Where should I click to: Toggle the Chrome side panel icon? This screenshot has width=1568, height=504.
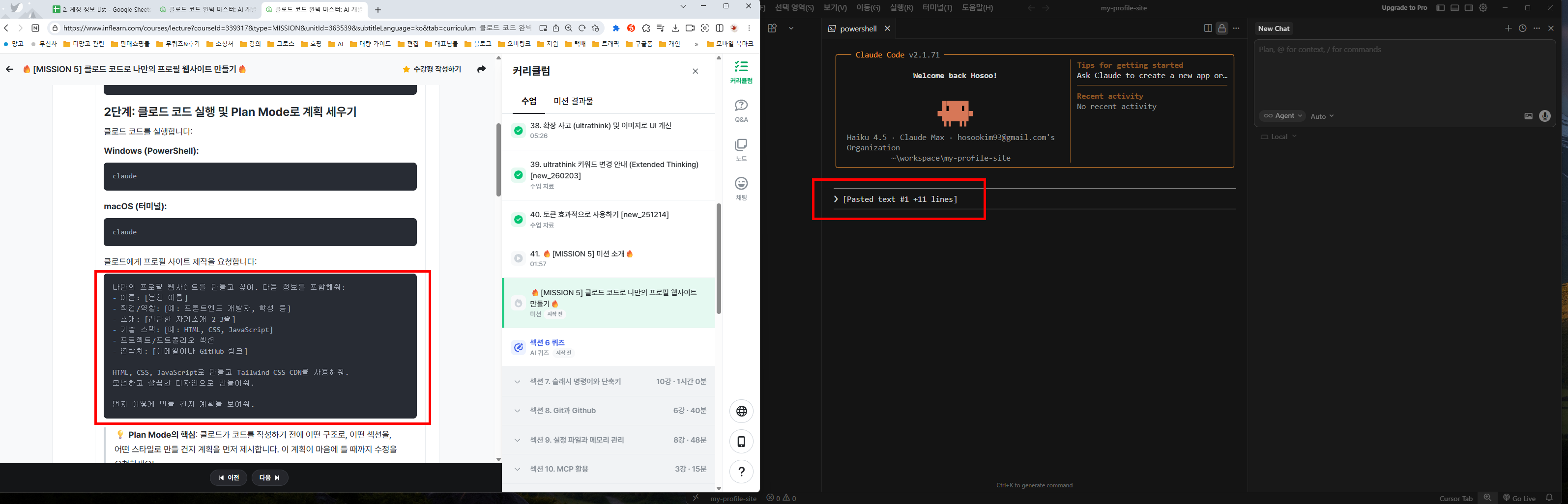tap(720, 28)
